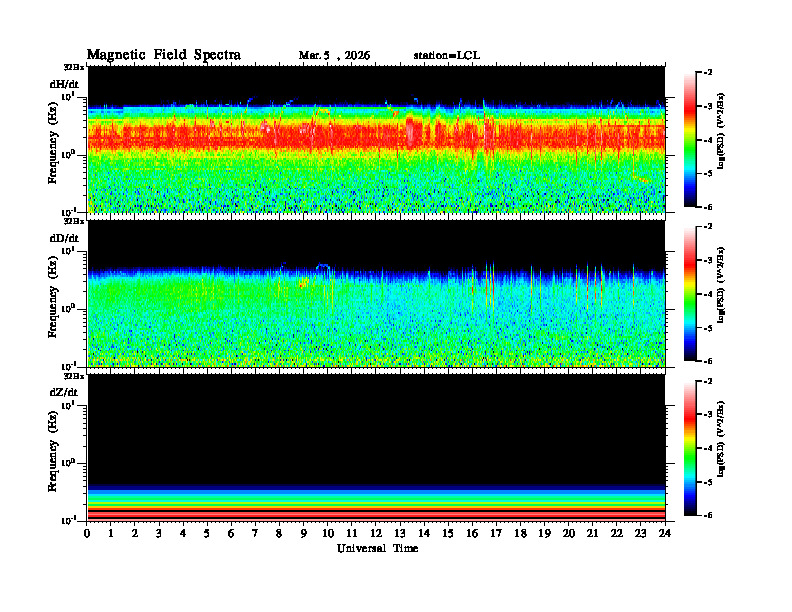Click the hour 17 tick label on the time axis
Screen dimensions: 792x612
pos(496,533)
